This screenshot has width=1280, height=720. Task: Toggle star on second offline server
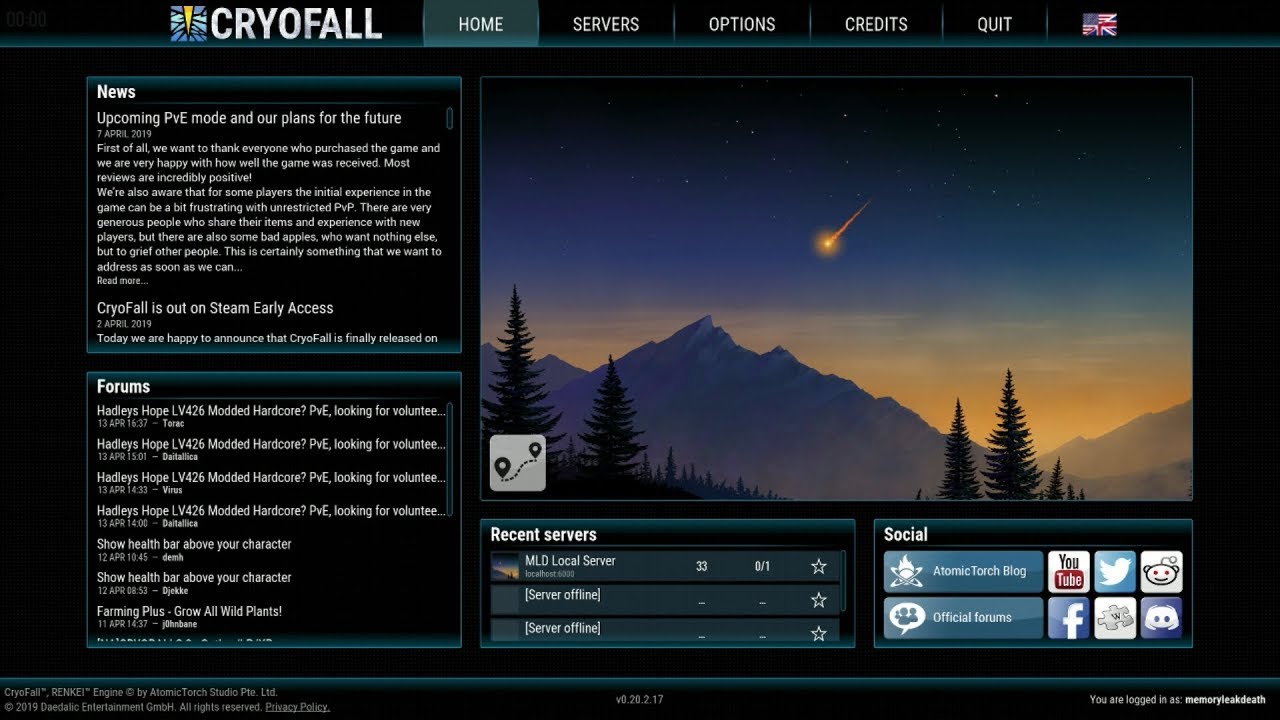coord(818,633)
